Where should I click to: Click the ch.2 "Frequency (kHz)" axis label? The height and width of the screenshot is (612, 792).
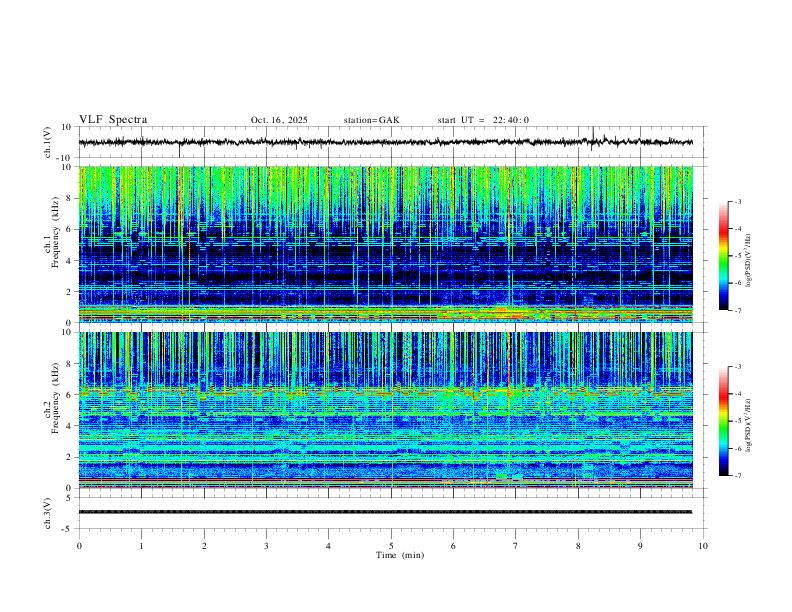[x=55, y=398]
